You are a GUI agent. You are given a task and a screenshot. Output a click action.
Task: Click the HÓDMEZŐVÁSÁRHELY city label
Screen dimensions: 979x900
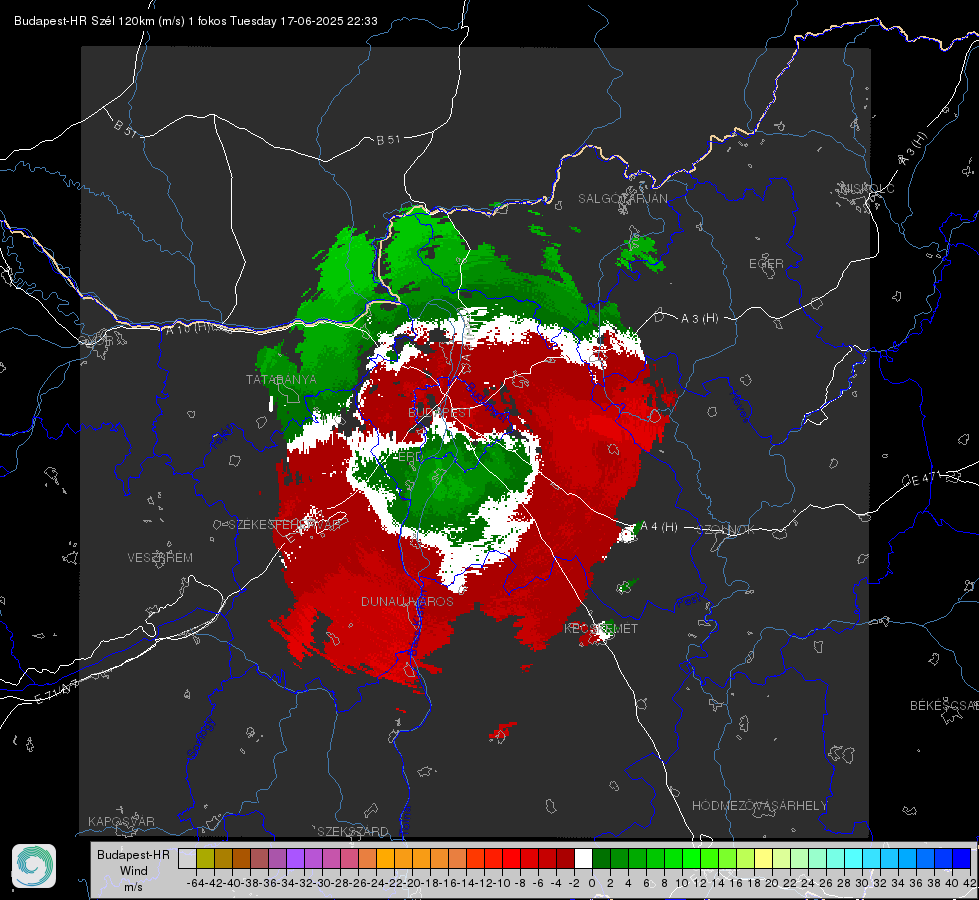pyautogui.click(x=760, y=806)
